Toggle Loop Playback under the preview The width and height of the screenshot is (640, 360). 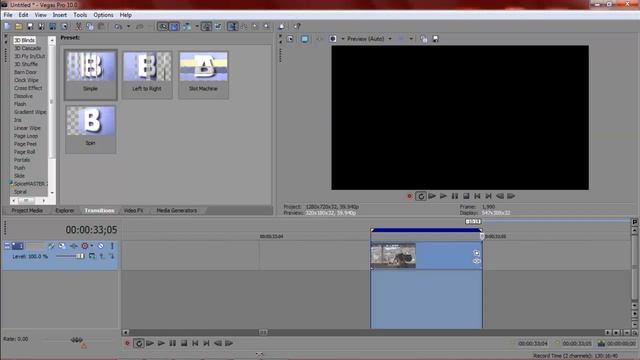tap(420, 196)
